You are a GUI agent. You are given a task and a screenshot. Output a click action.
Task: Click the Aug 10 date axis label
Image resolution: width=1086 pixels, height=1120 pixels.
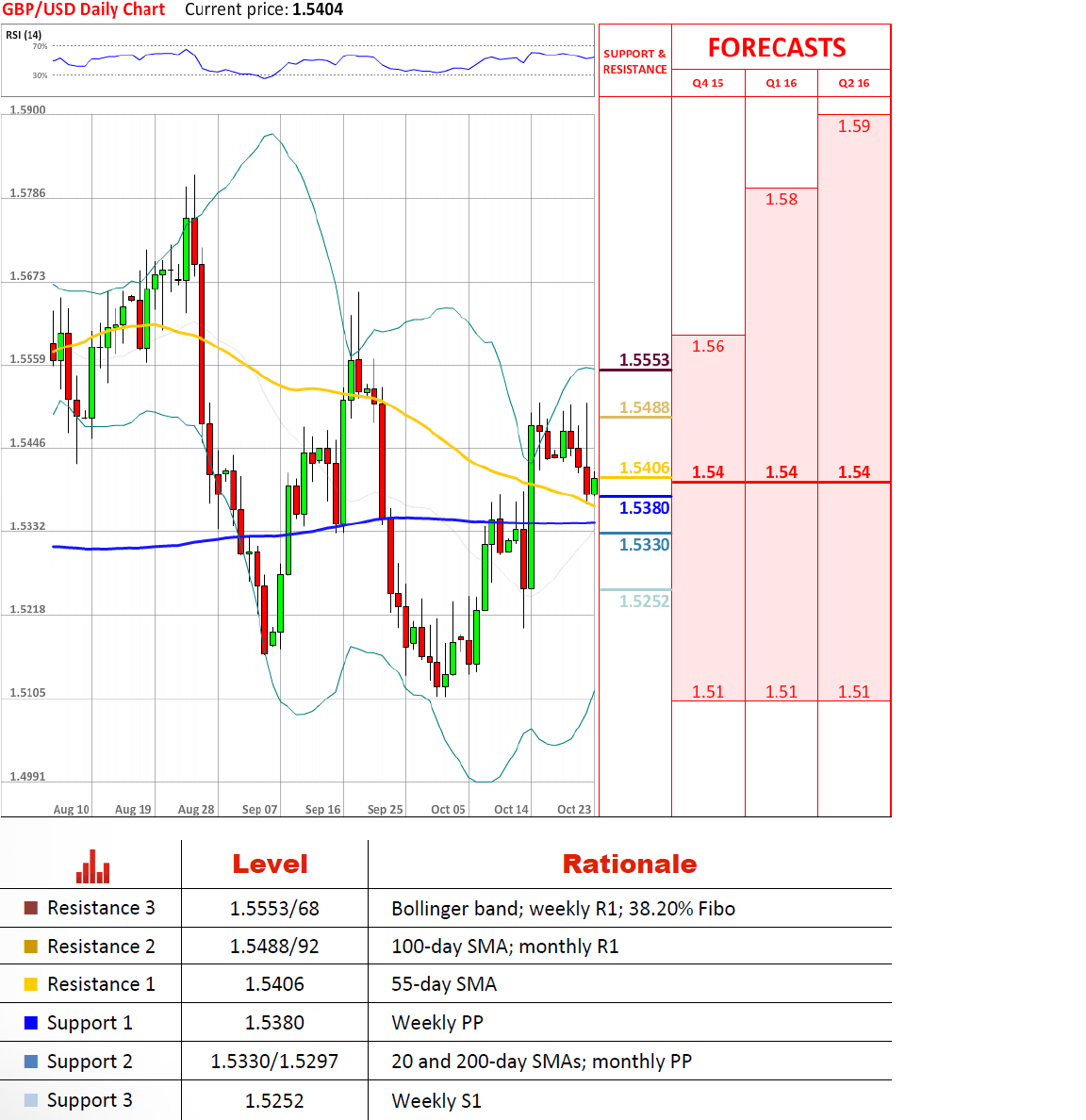[72, 809]
